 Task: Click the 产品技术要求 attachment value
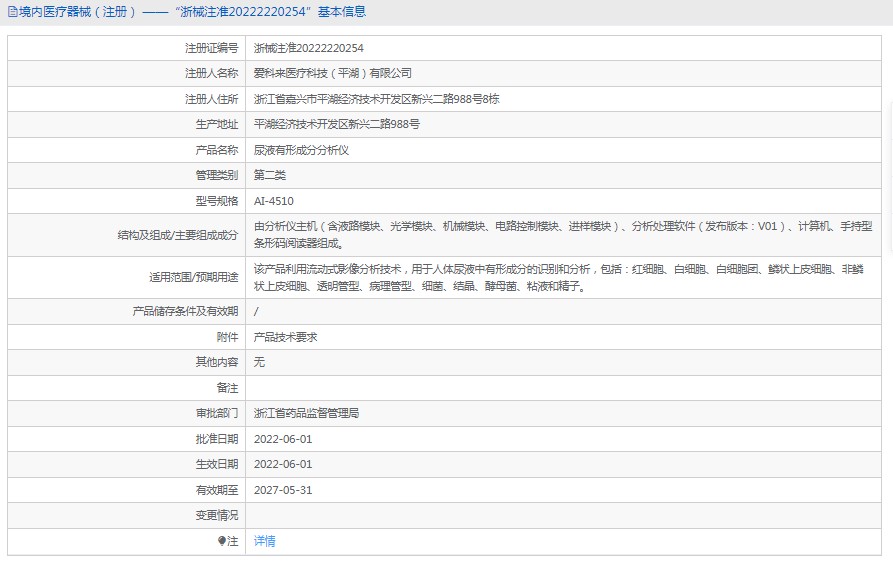pyautogui.click(x=285, y=337)
